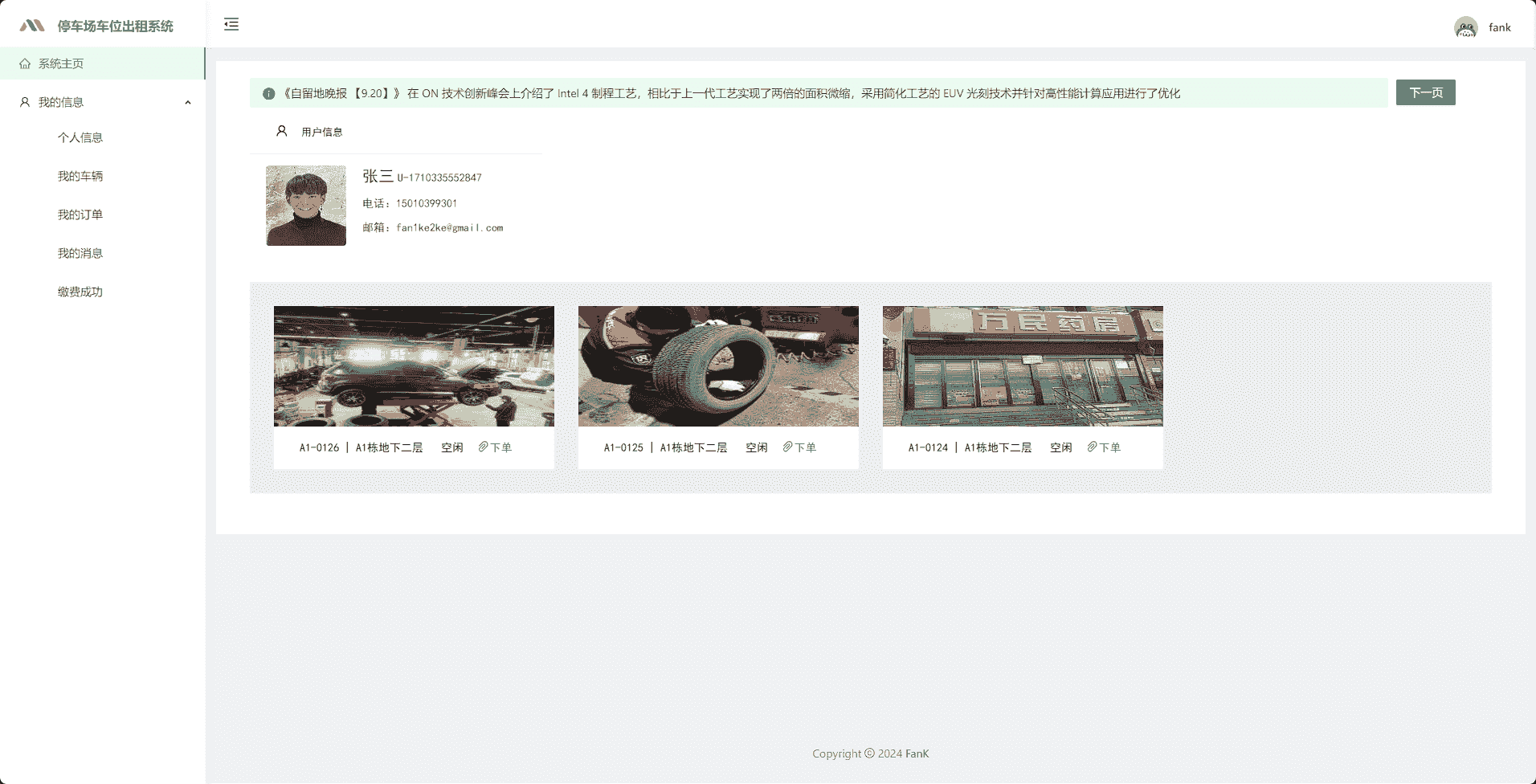Click 空闲 status on the A1-0124 card
The height and width of the screenshot is (784, 1536).
[1061, 447]
